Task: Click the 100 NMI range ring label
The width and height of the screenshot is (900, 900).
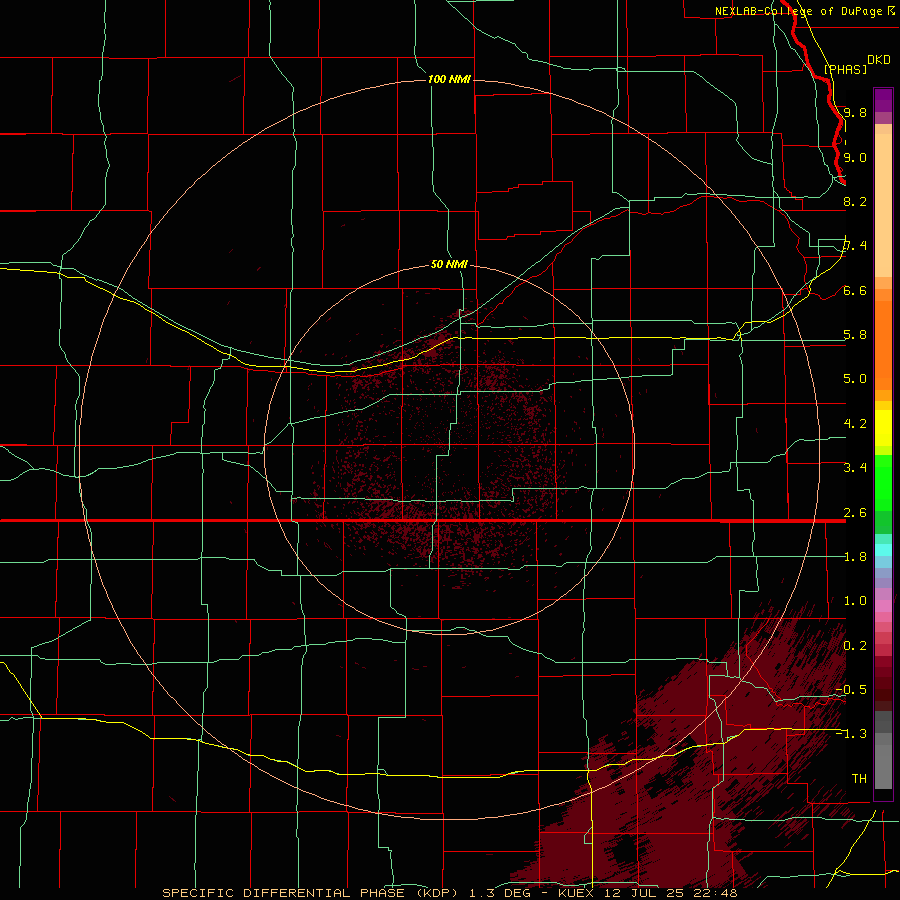Action: point(449,79)
